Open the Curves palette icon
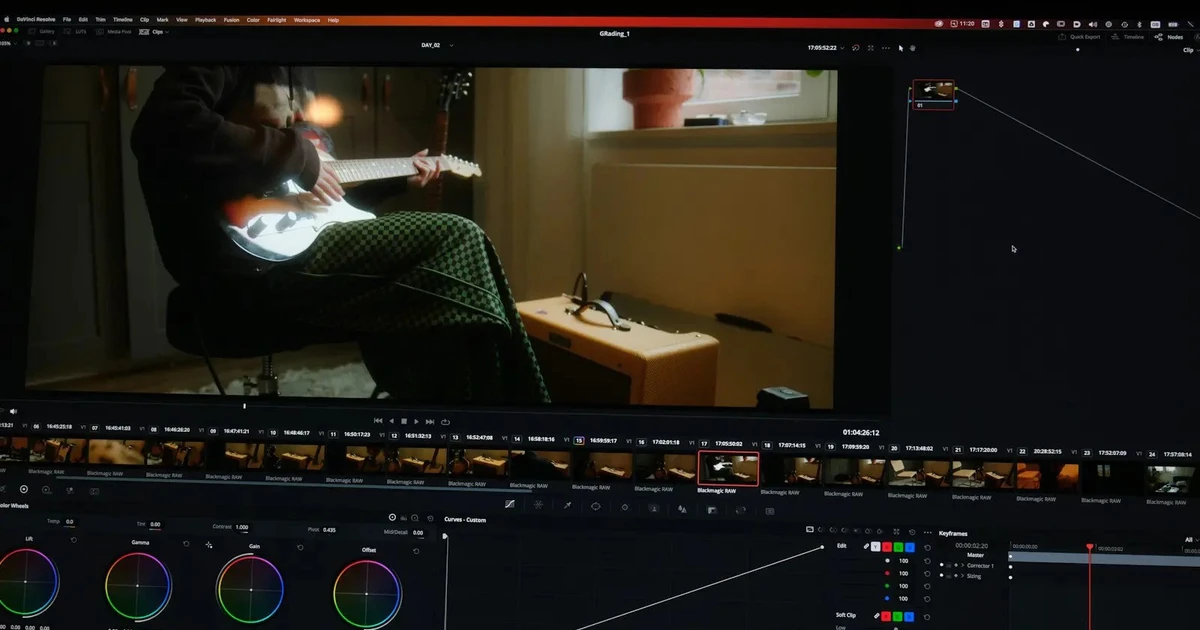This screenshot has height=630, width=1200. (x=510, y=506)
